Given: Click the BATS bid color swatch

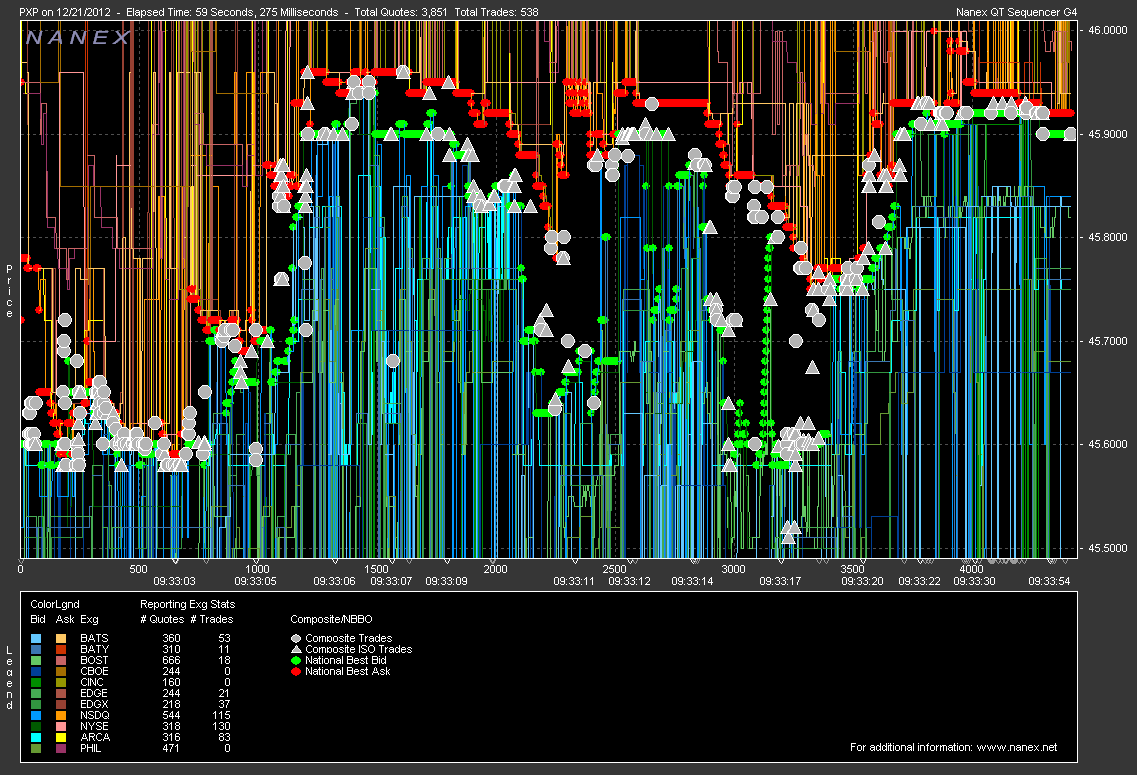Looking at the screenshot, I should tap(36, 639).
